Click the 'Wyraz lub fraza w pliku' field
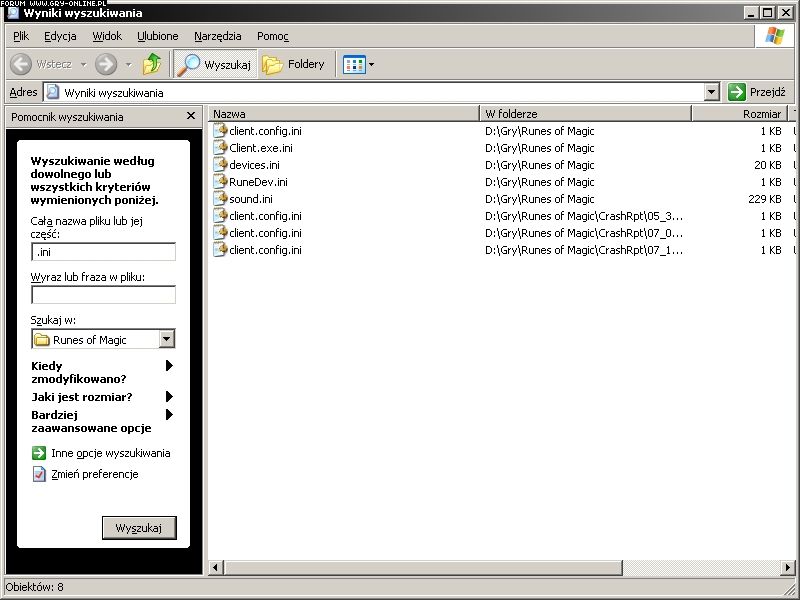 104,295
